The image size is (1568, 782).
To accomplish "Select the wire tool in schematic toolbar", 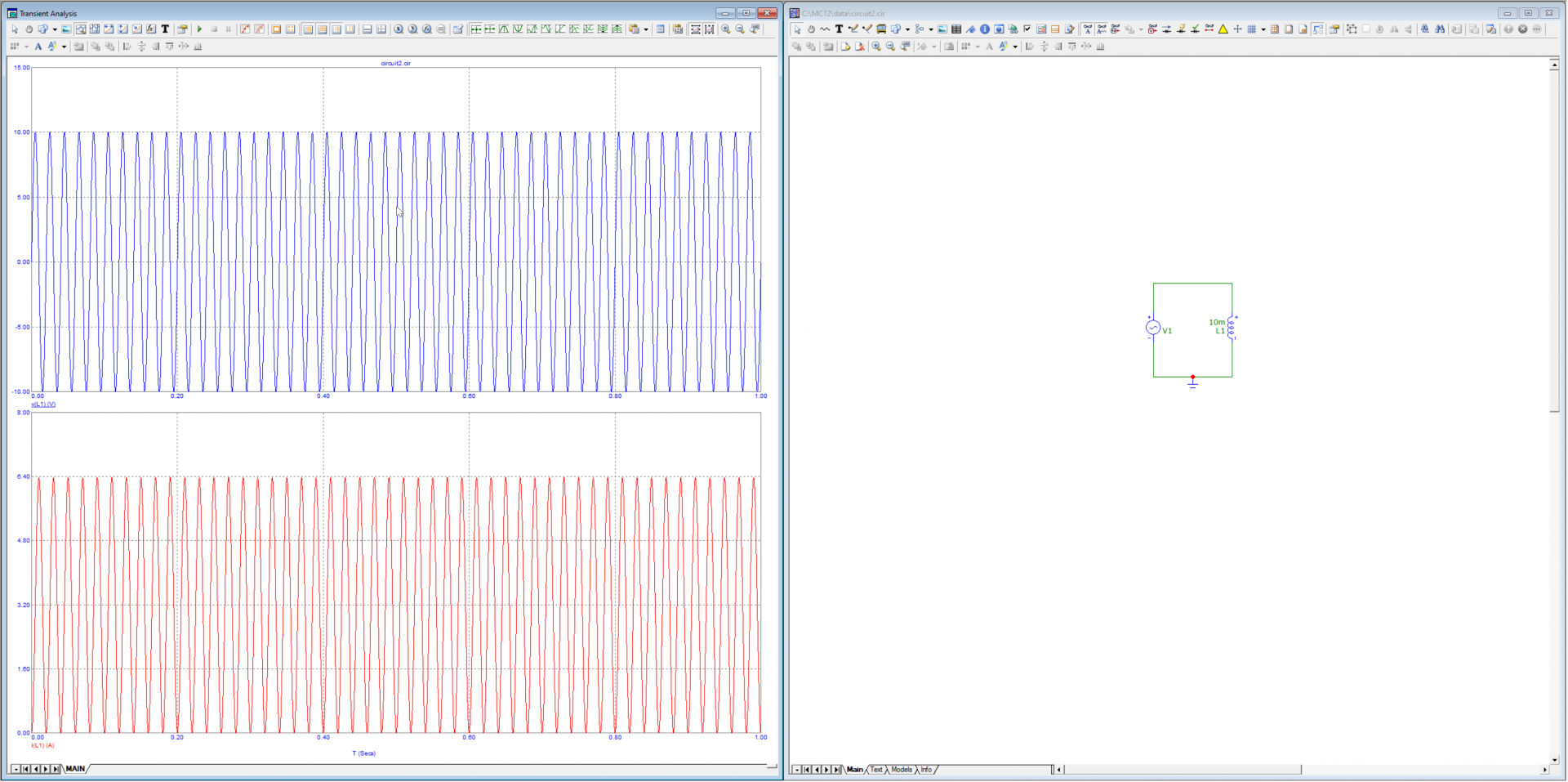I will click(x=853, y=29).
